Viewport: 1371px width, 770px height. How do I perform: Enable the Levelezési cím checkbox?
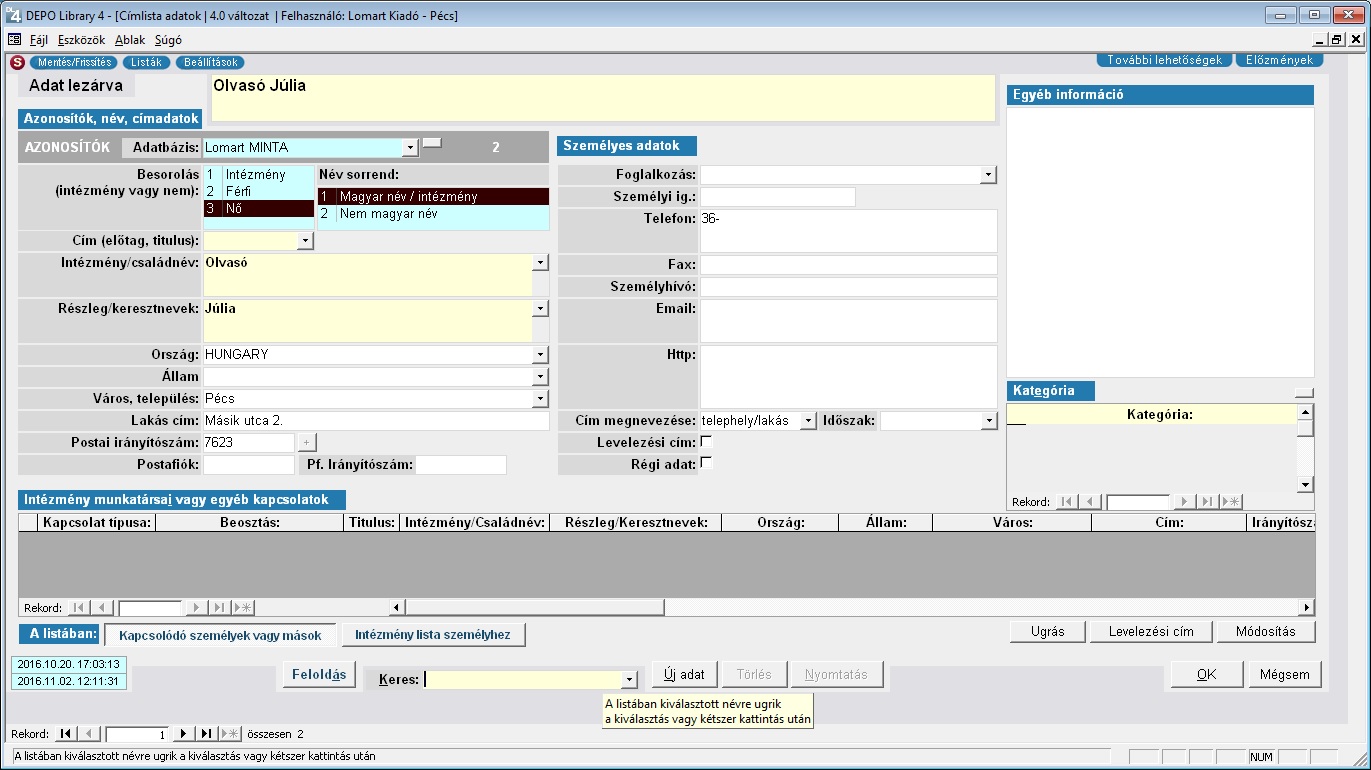pyautogui.click(x=707, y=441)
